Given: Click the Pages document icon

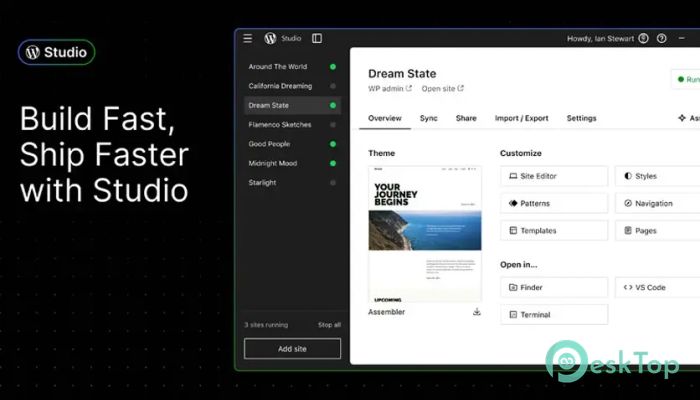Looking at the screenshot, I should pos(628,231).
